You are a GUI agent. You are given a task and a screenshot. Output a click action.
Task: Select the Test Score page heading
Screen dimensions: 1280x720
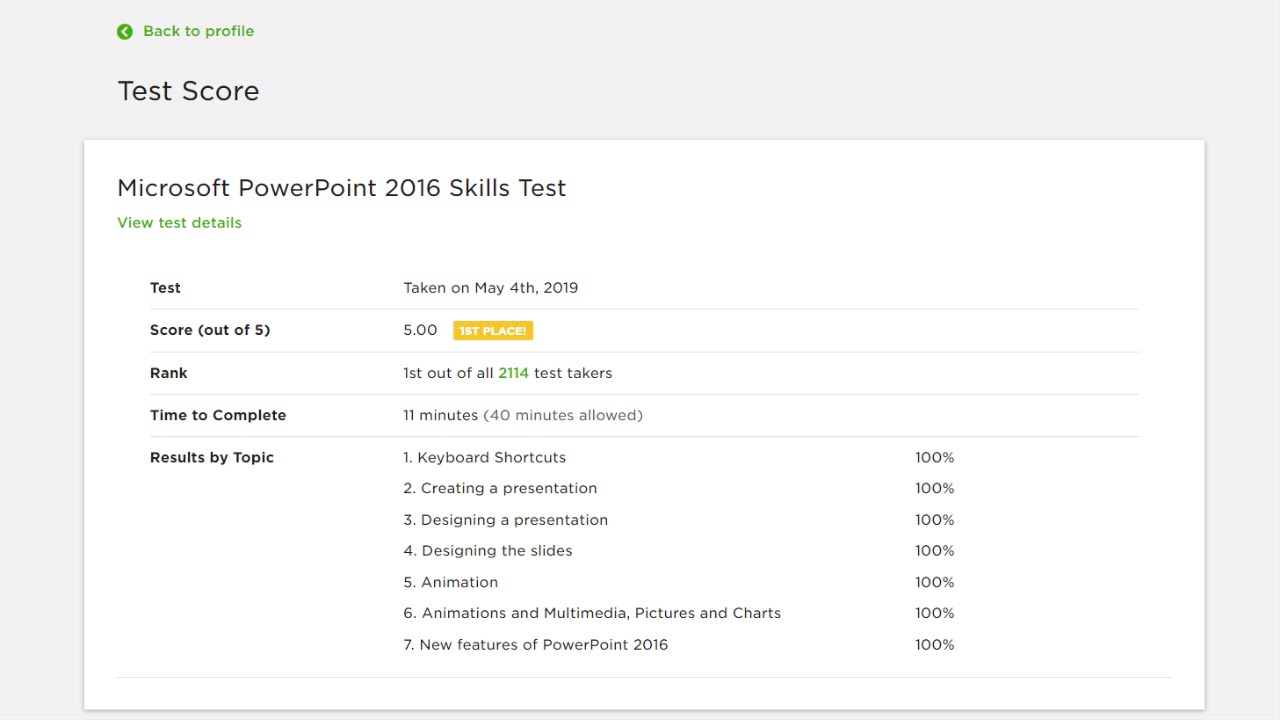(188, 91)
